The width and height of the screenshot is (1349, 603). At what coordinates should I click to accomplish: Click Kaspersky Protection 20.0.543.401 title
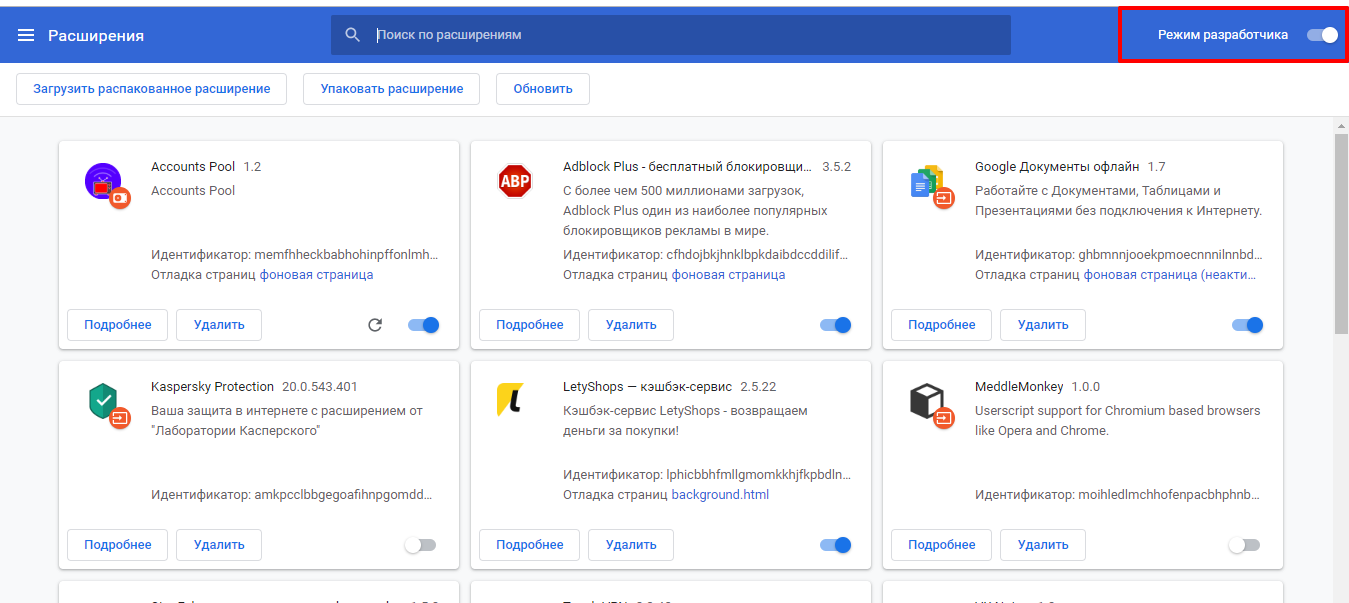tap(254, 386)
